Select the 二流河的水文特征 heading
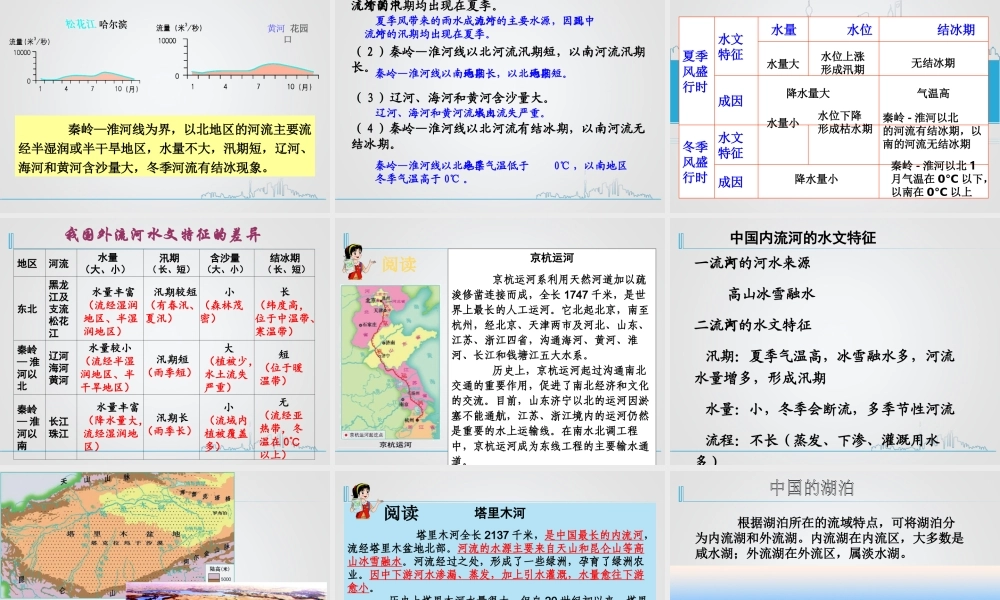The image size is (1000, 600). pos(753,325)
